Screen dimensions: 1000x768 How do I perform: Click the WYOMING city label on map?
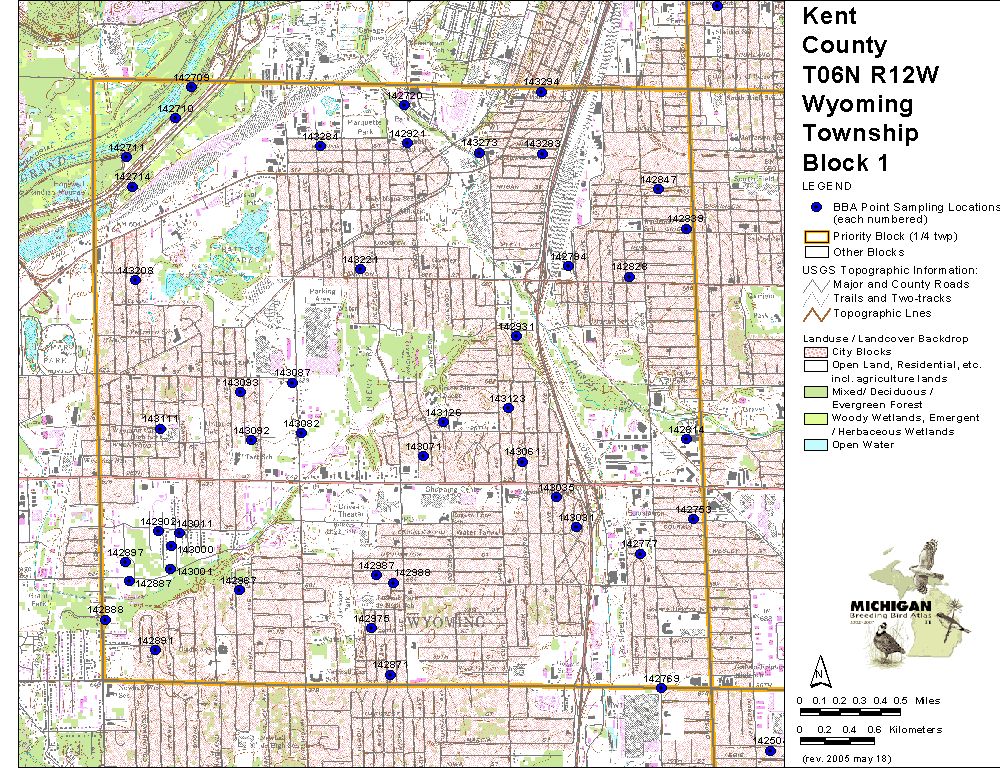(444, 622)
